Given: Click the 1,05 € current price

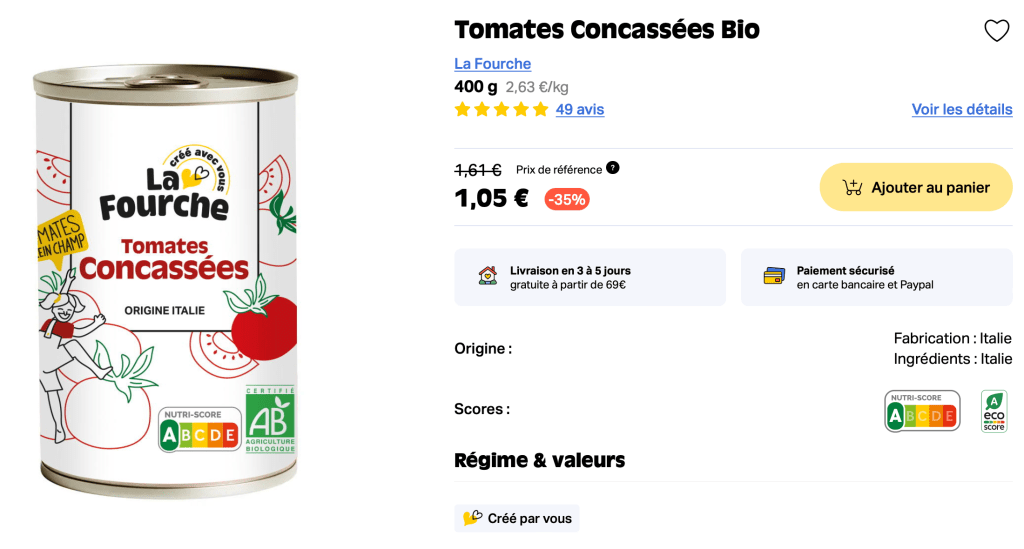Looking at the screenshot, I should tap(492, 198).
